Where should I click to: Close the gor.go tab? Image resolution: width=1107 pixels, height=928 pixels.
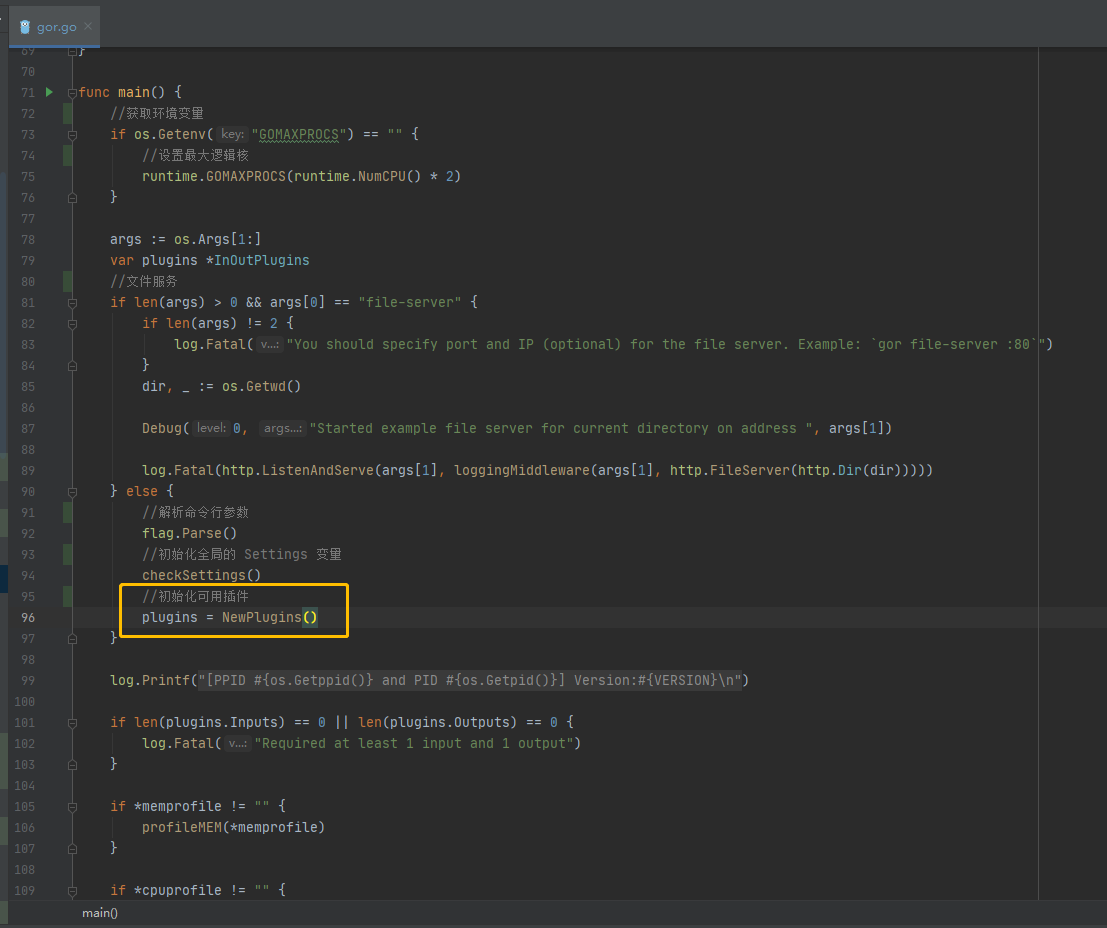88,26
